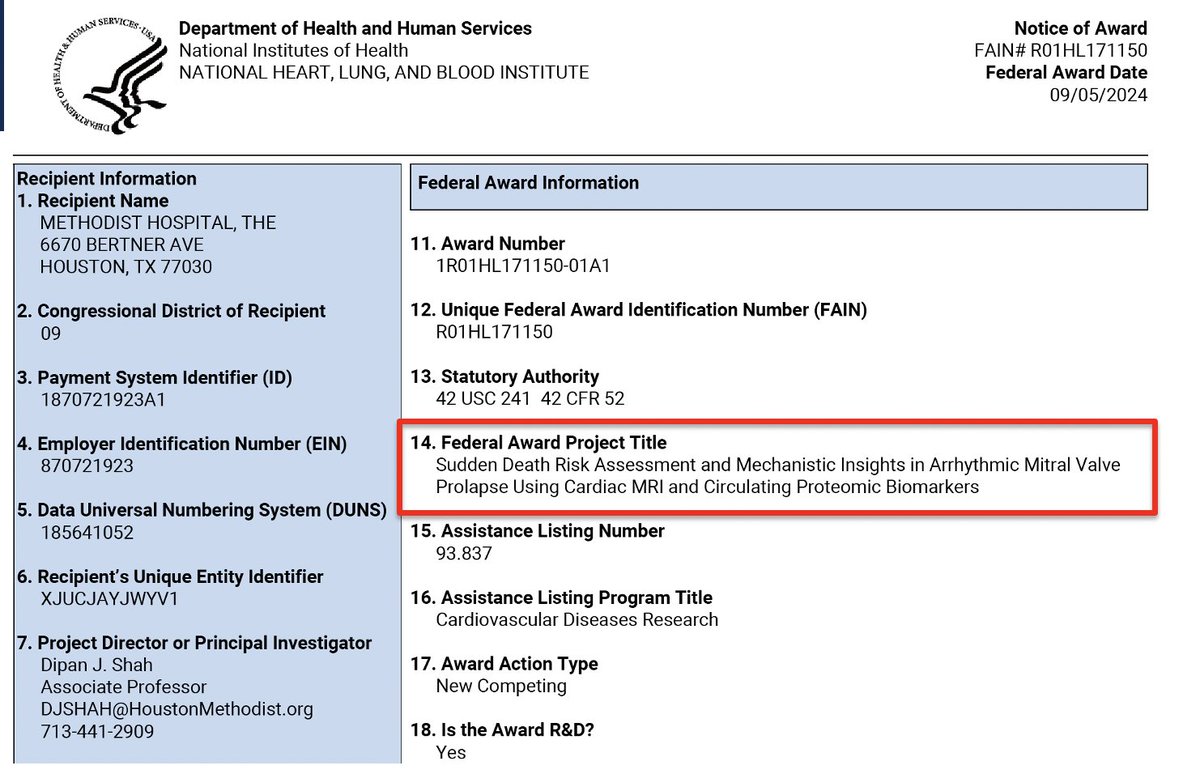The width and height of the screenshot is (1200, 774).
Task: Select the 'New Competing' value
Action: click(501, 686)
